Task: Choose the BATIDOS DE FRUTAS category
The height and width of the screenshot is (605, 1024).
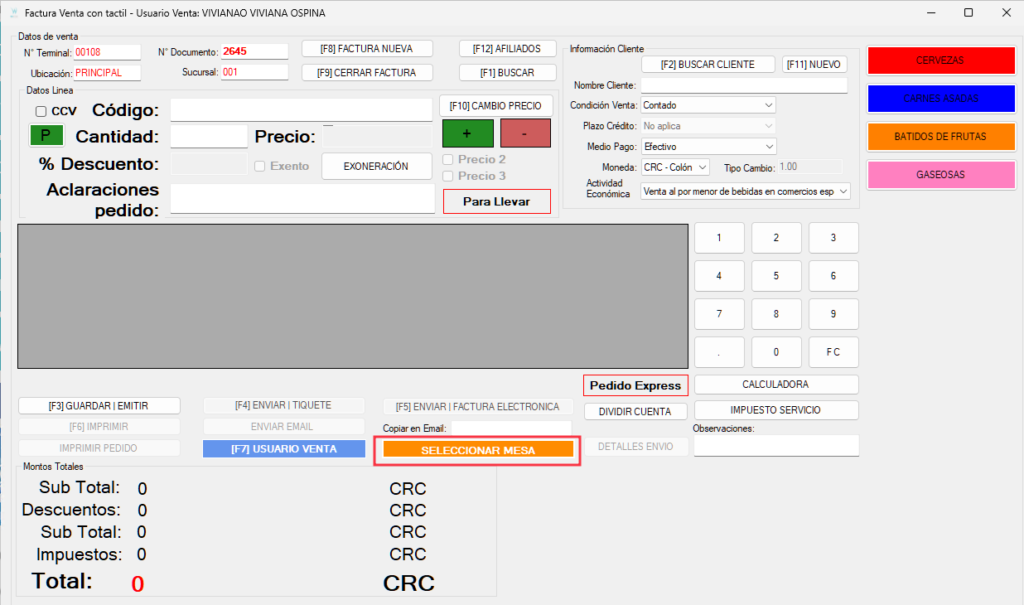Action: [x=940, y=136]
